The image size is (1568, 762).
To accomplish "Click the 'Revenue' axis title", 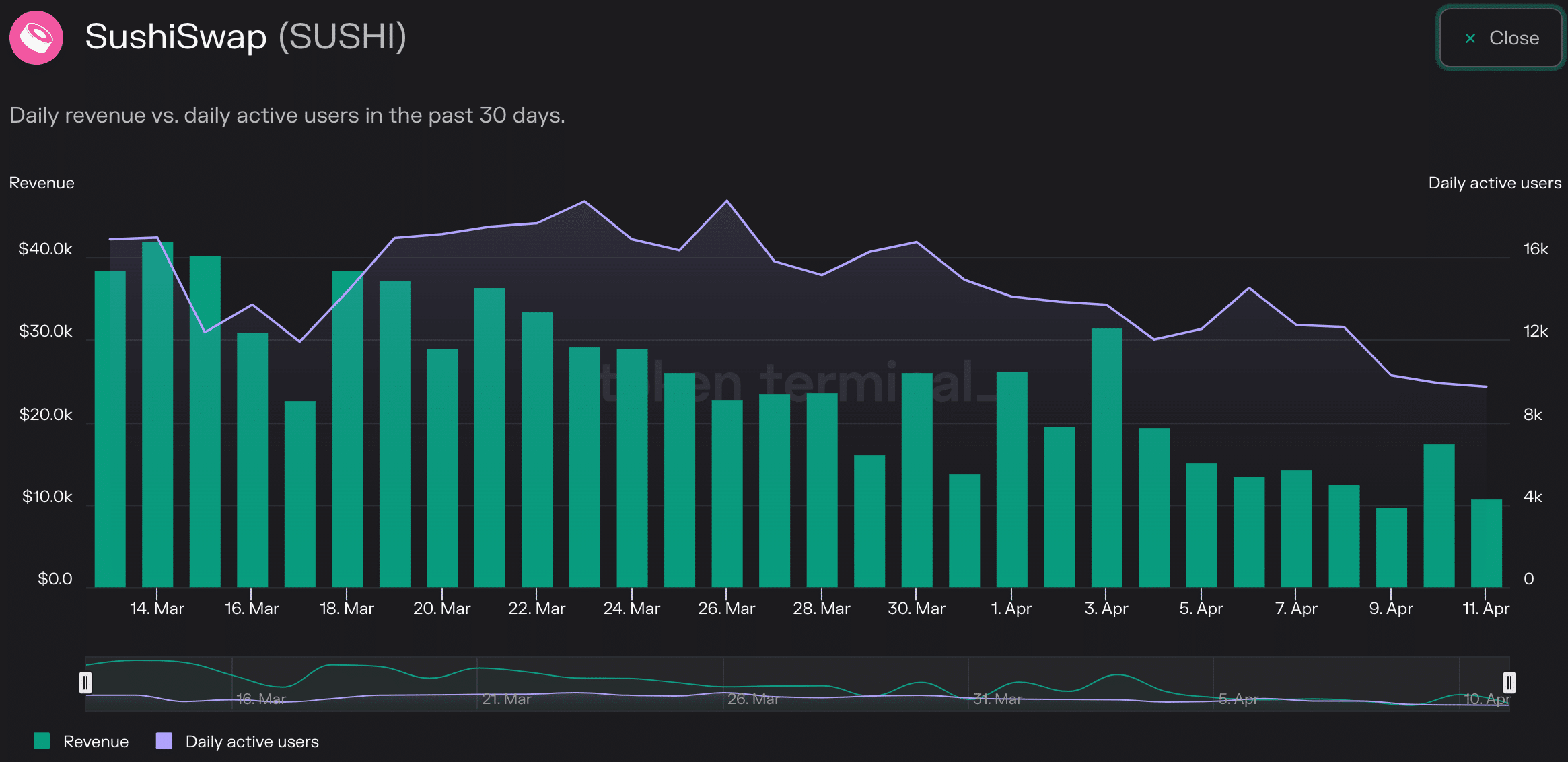I will click(42, 183).
